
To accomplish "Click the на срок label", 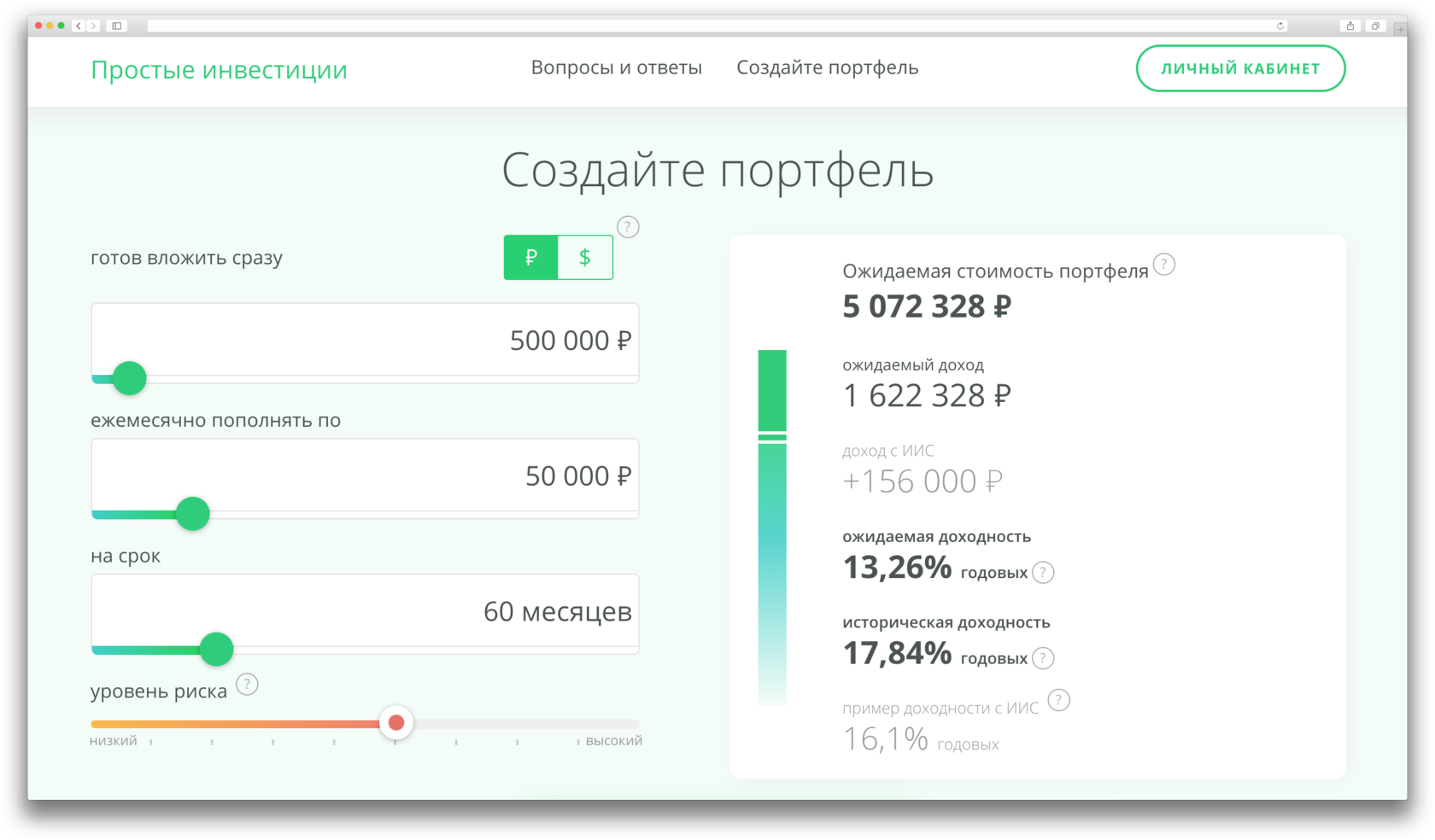I will coord(126,556).
